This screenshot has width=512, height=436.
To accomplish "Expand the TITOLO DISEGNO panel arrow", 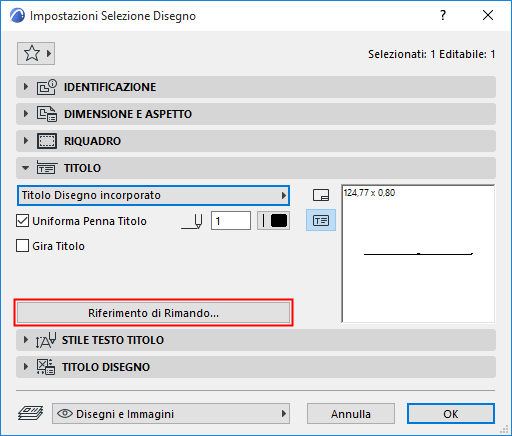I will 26,367.
